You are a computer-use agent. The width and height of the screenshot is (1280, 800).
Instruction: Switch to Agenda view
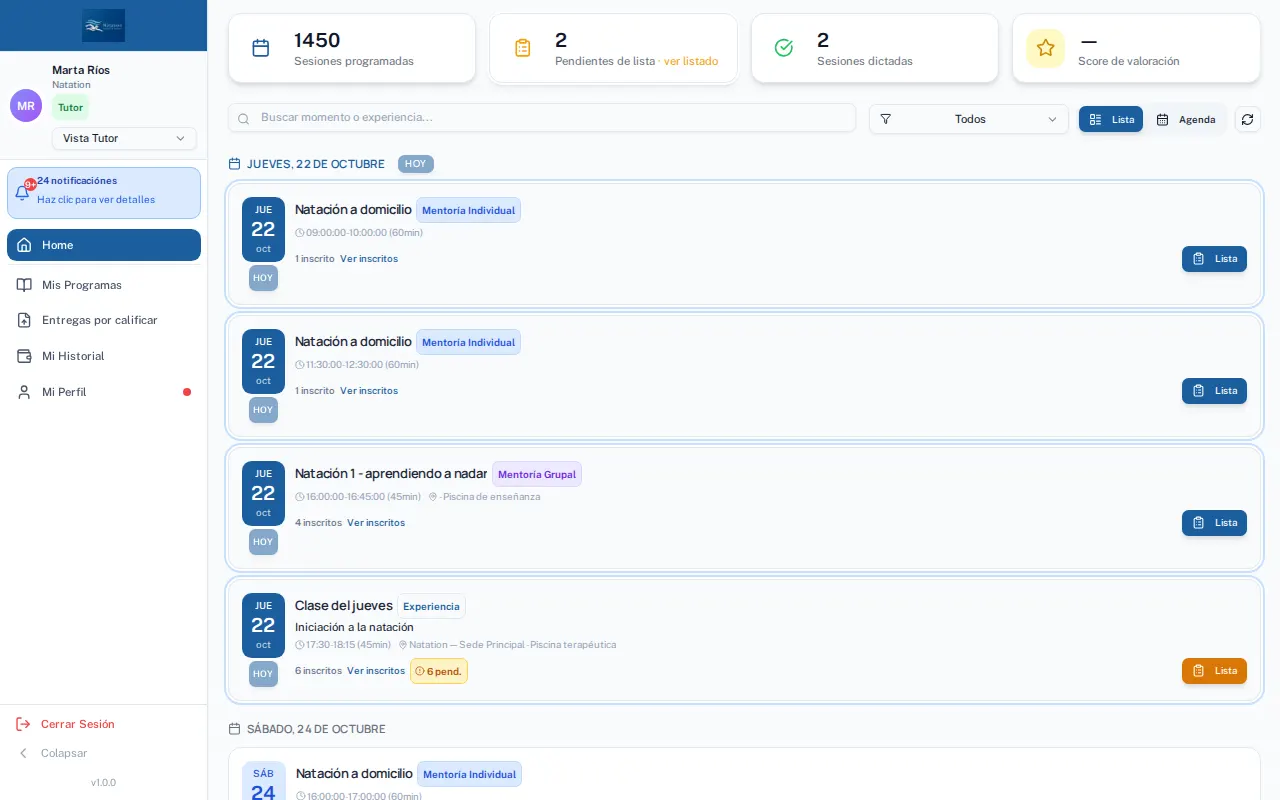click(x=1186, y=119)
